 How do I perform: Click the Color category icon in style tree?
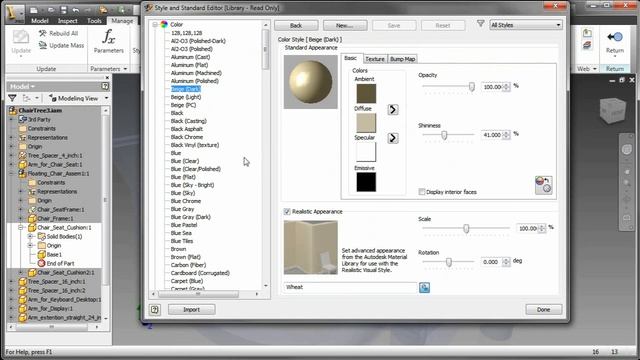[164, 24]
